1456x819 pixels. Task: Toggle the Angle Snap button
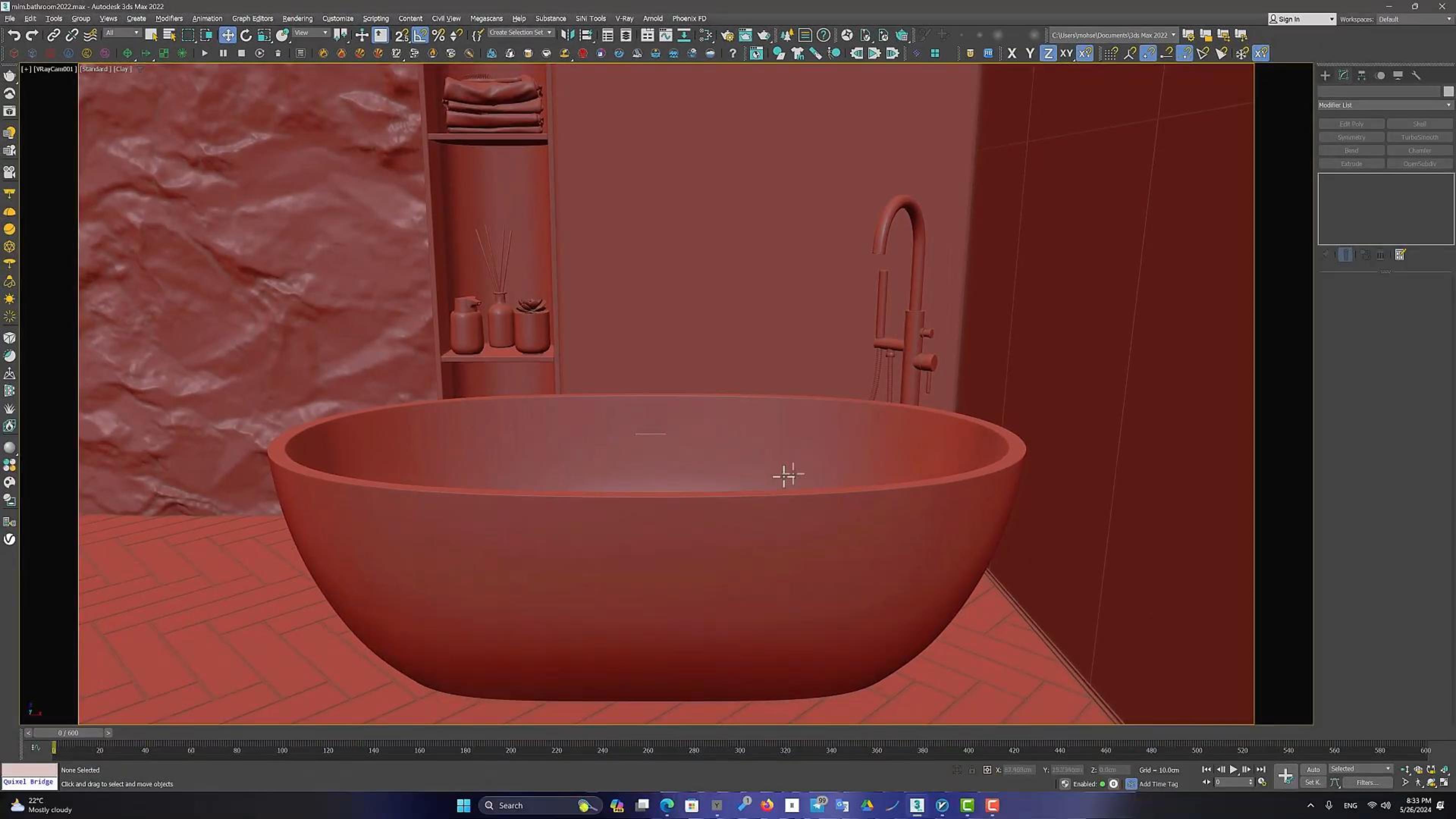420,35
